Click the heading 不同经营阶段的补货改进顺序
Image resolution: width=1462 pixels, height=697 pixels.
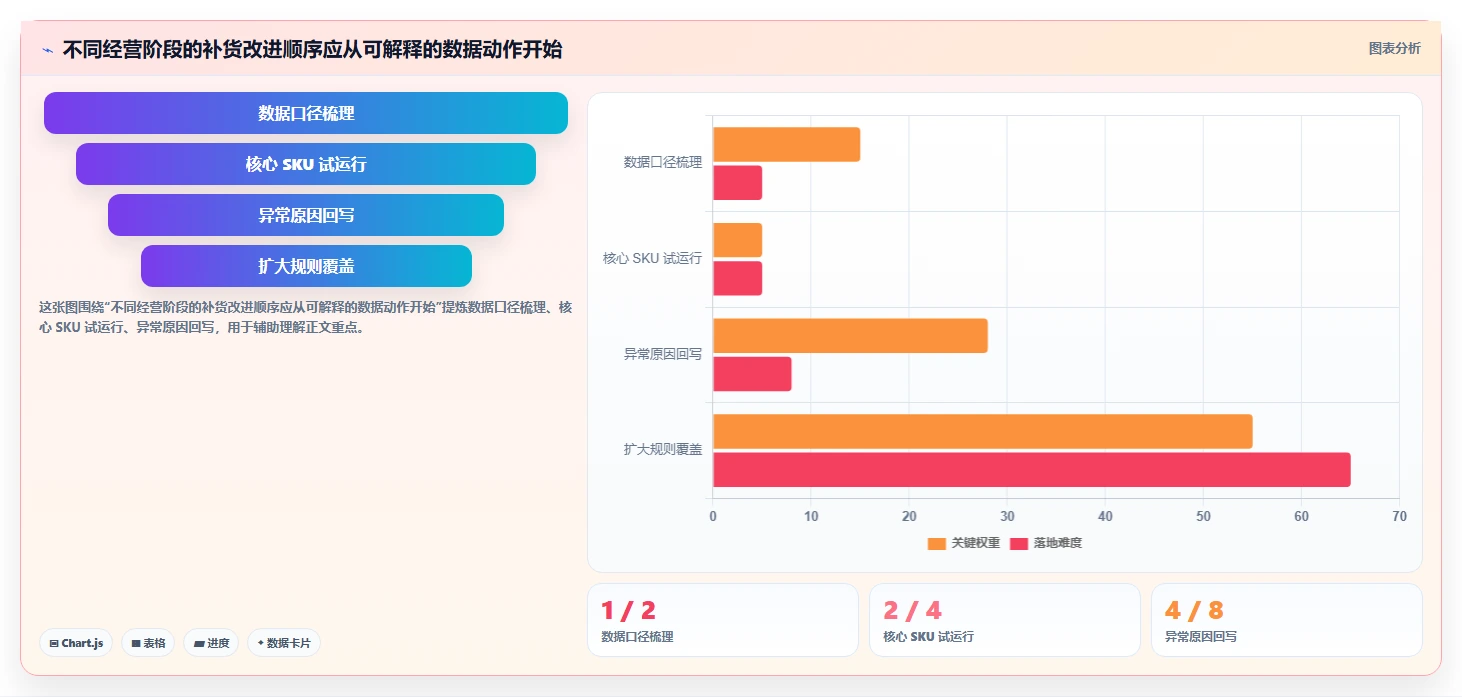(x=312, y=50)
